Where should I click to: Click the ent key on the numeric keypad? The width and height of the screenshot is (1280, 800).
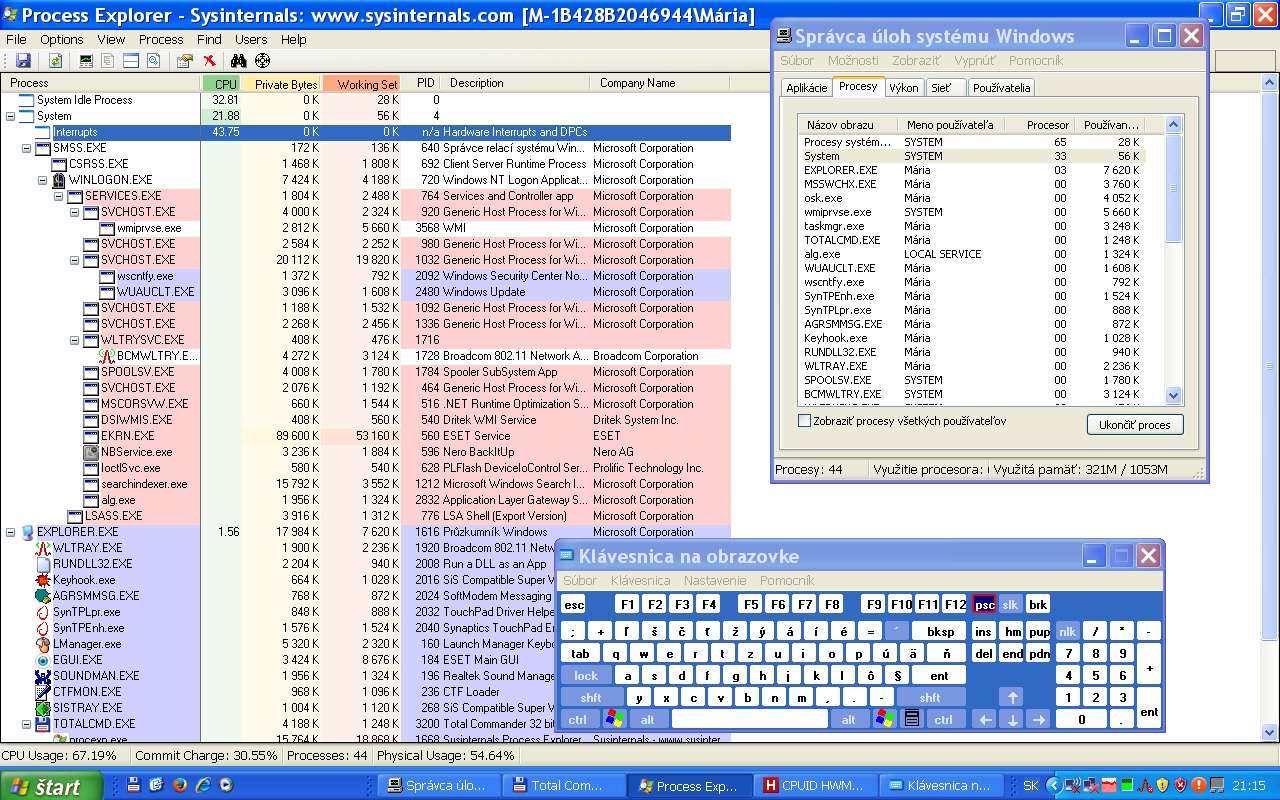pos(1149,708)
